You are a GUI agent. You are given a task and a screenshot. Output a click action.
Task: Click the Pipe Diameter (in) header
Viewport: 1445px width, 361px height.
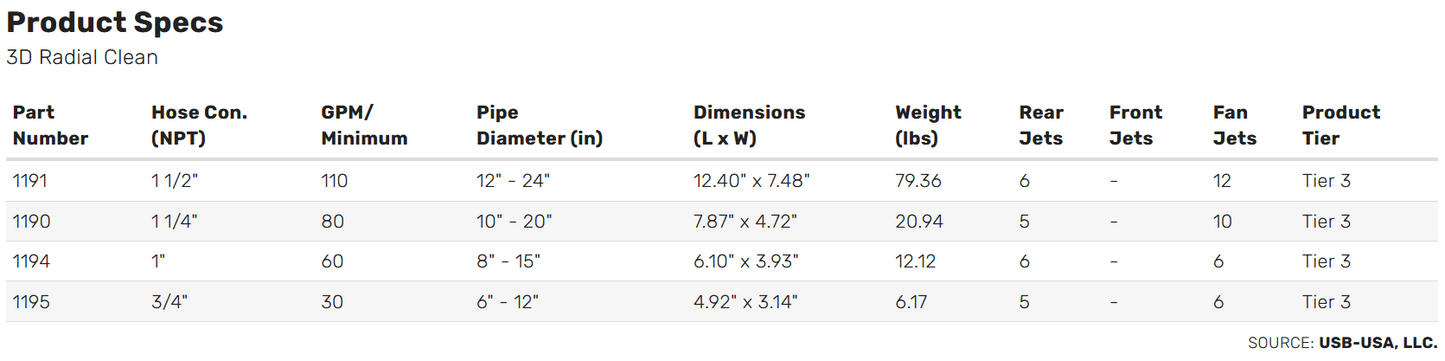[x=539, y=125]
